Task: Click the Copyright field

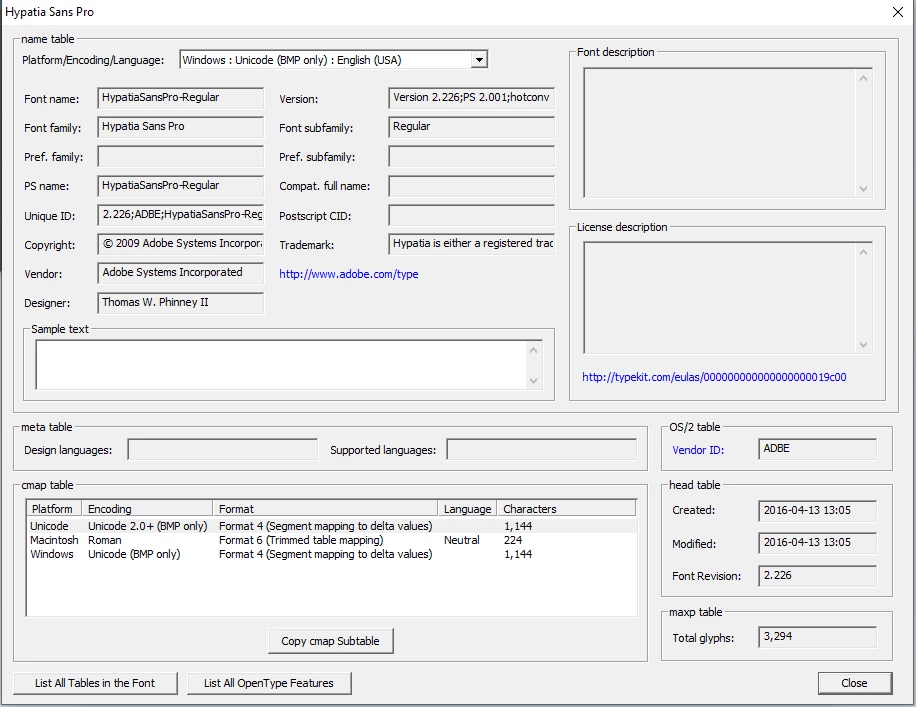Action: point(181,244)
